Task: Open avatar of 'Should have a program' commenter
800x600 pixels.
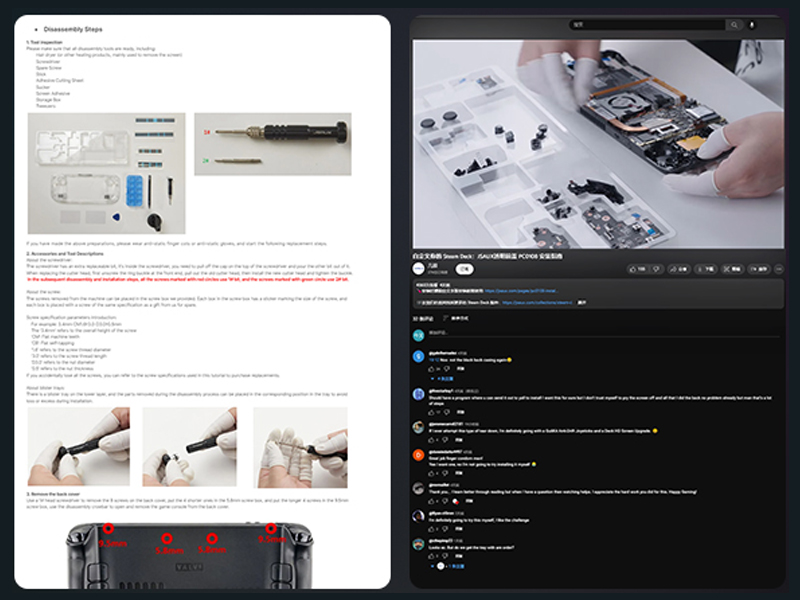Action: 418,394
